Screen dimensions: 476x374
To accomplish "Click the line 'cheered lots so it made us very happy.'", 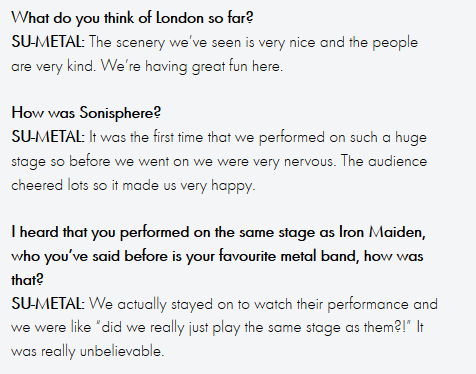I will click(133, 186).
